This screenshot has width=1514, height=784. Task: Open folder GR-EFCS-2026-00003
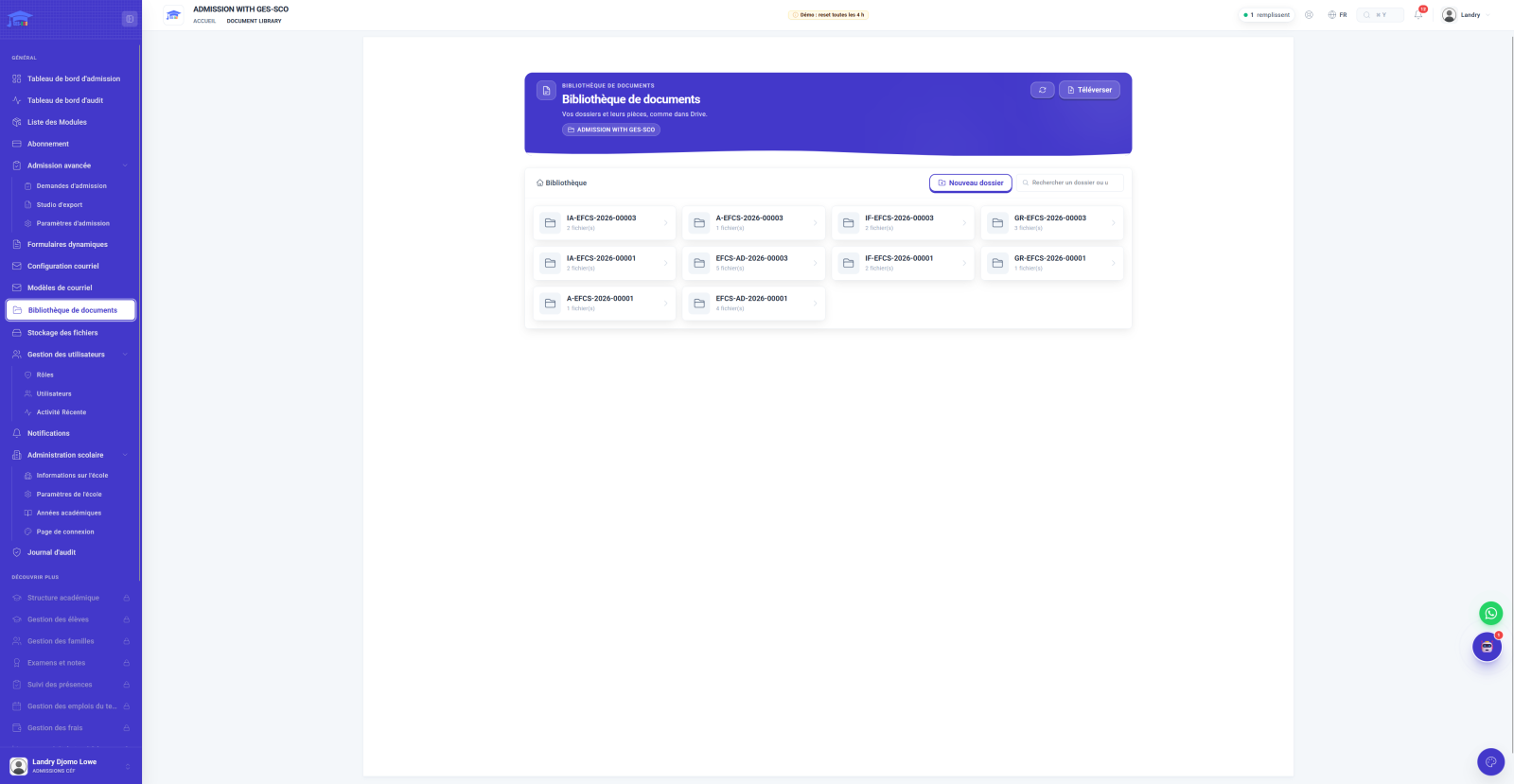(x=1052, y=223)
